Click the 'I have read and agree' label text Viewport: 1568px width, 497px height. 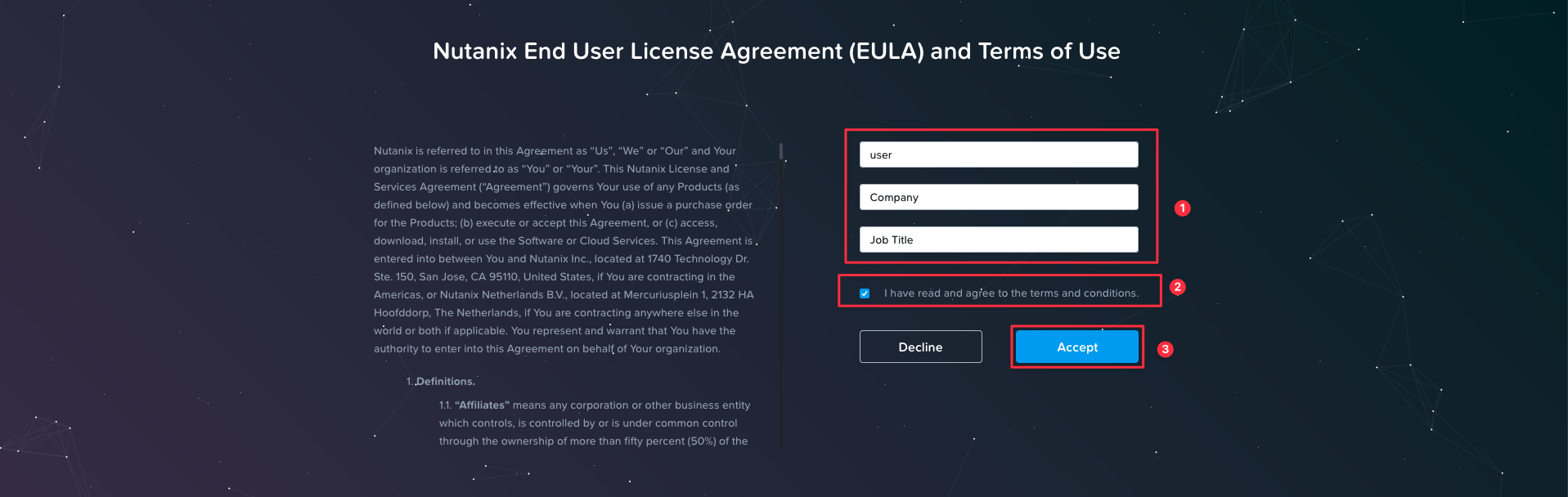[x=1011, y=293]
